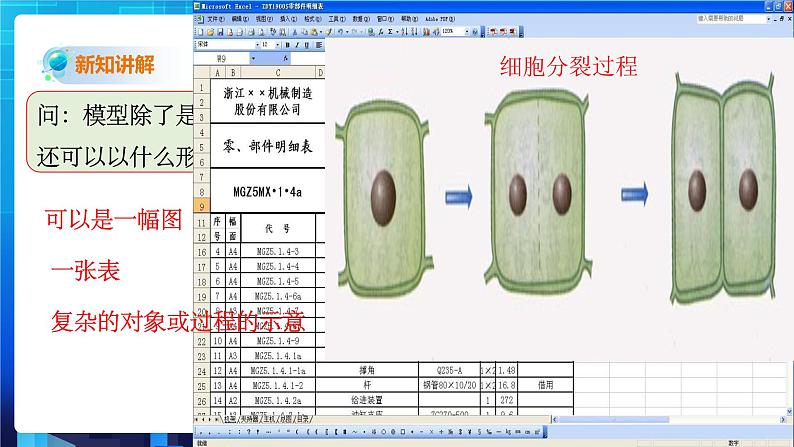Click the Spelling check icon
This screenshot has height=447, width=794.
coord(273,32)
